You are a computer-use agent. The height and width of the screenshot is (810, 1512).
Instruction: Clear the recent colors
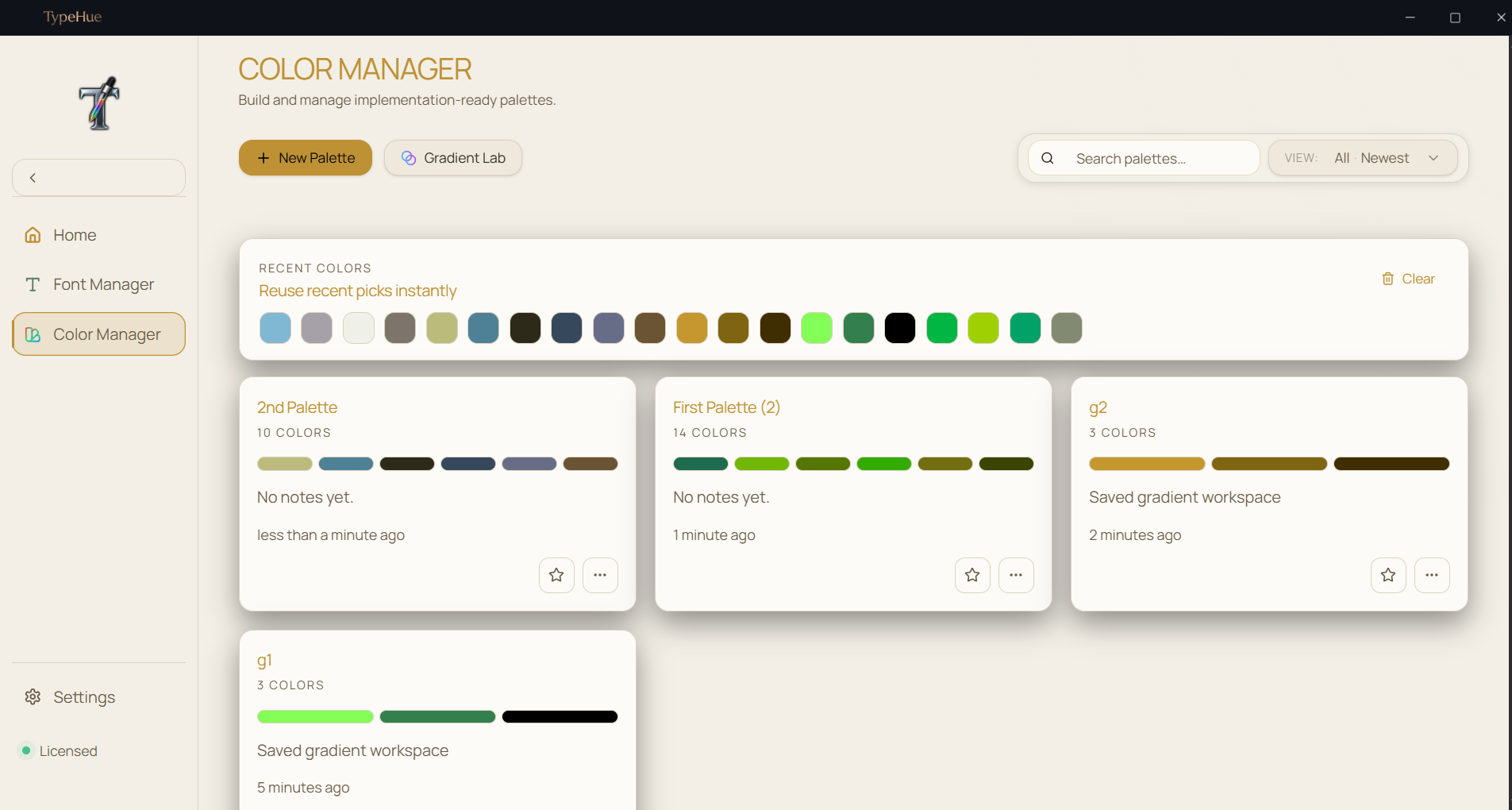tap(1409, 279)
